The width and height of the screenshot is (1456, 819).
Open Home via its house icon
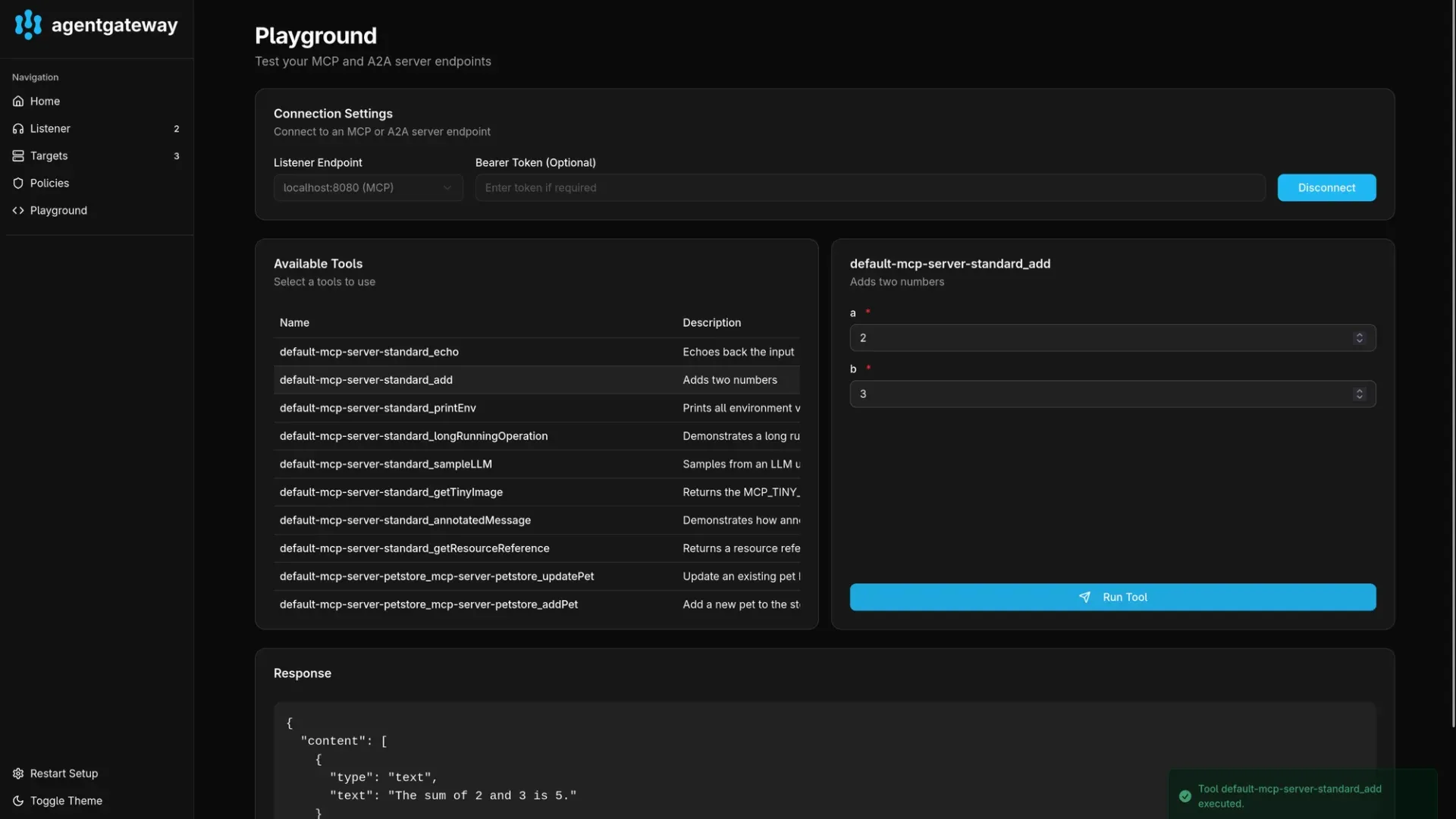pos(18,101)
